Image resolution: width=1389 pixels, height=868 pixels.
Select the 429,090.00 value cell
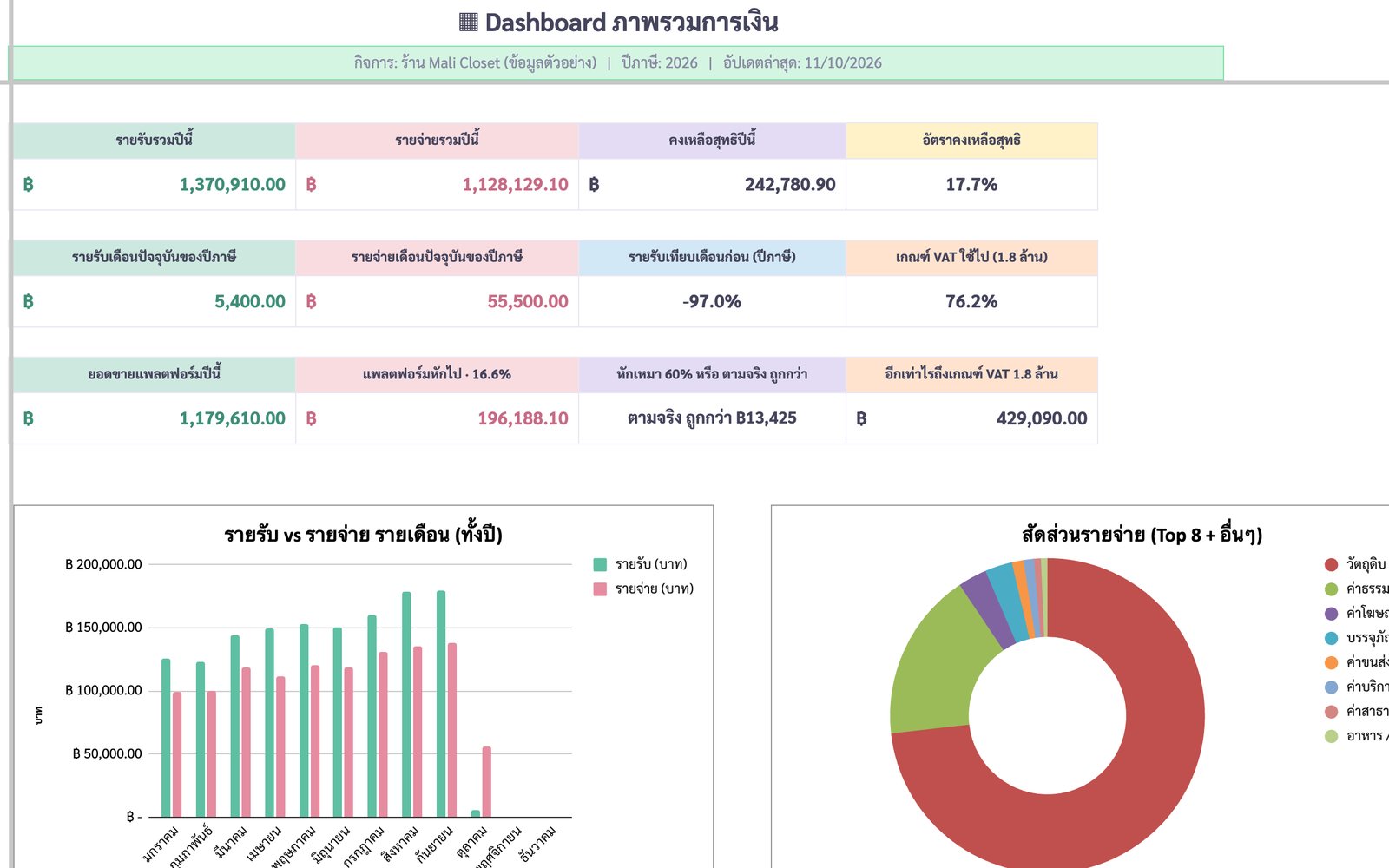coord(971,418)
